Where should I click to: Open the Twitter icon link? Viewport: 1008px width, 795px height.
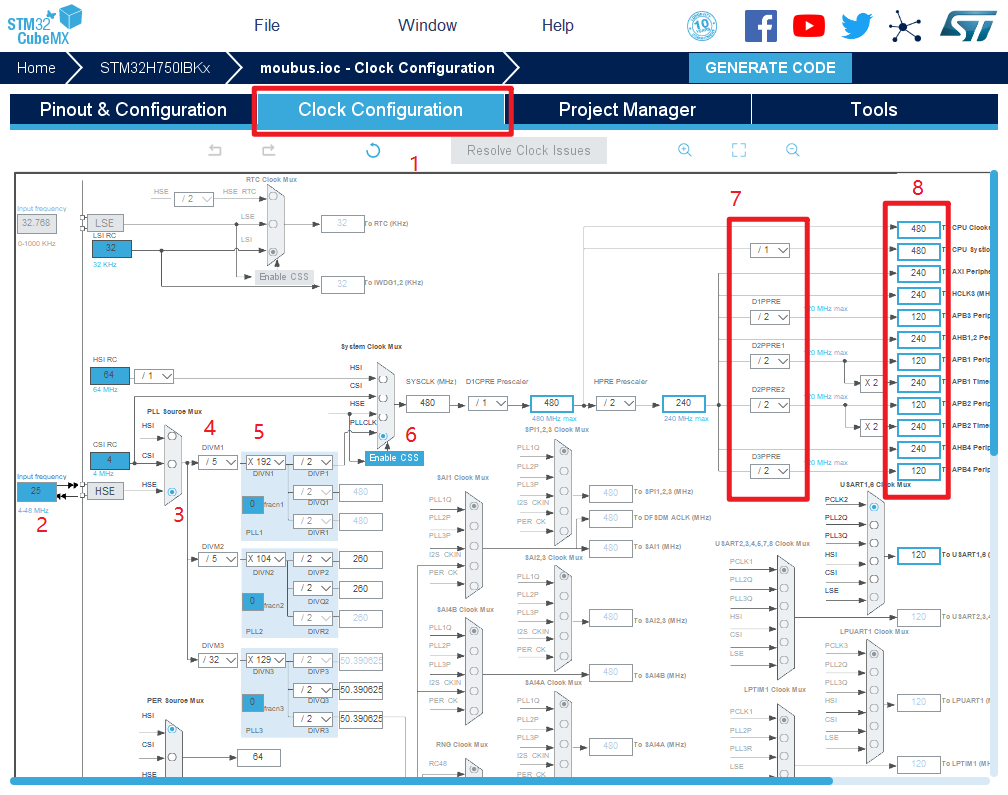(x=857, y=26)
